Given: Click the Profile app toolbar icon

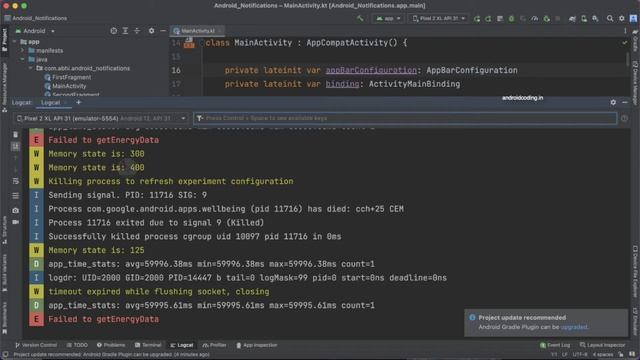Looking at the screenshot, I should click(535, 18).
